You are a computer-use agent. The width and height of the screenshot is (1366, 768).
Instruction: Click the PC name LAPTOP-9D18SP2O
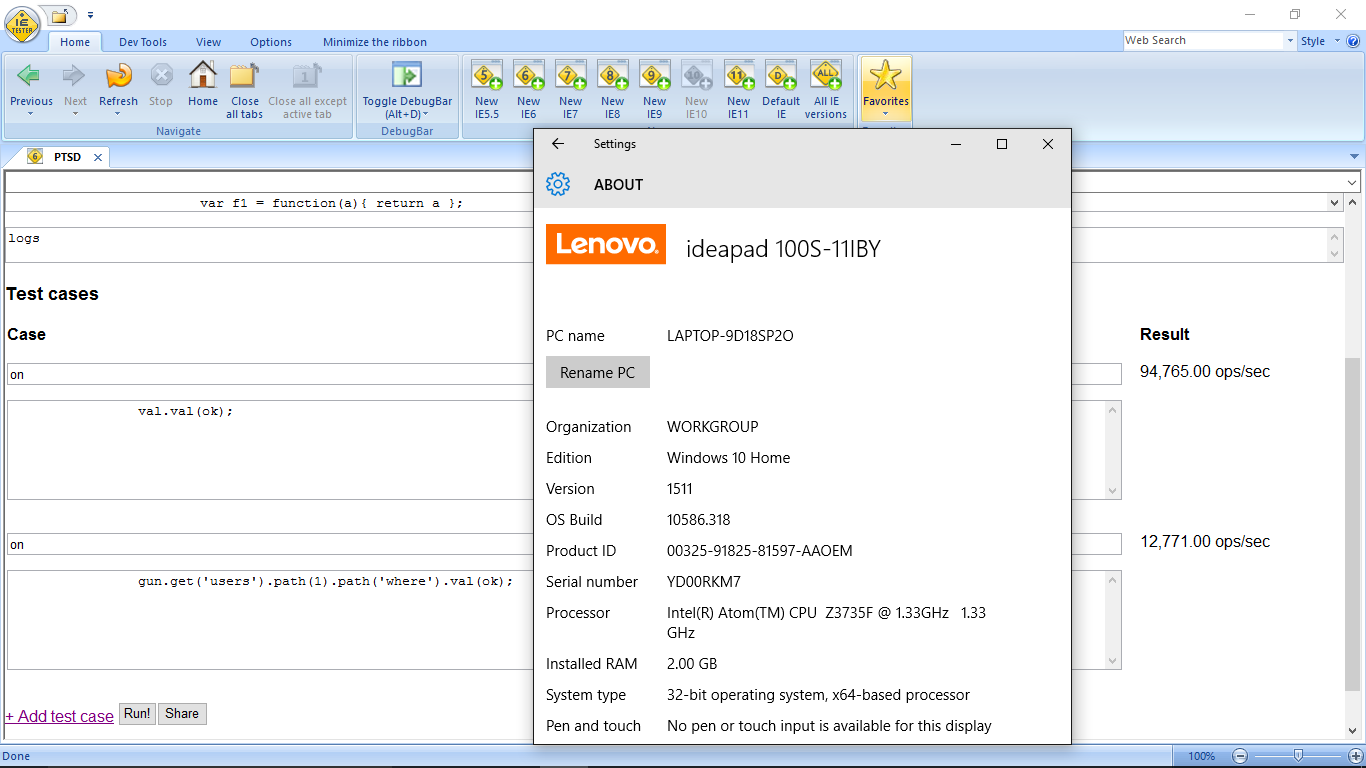click(730, 336)
